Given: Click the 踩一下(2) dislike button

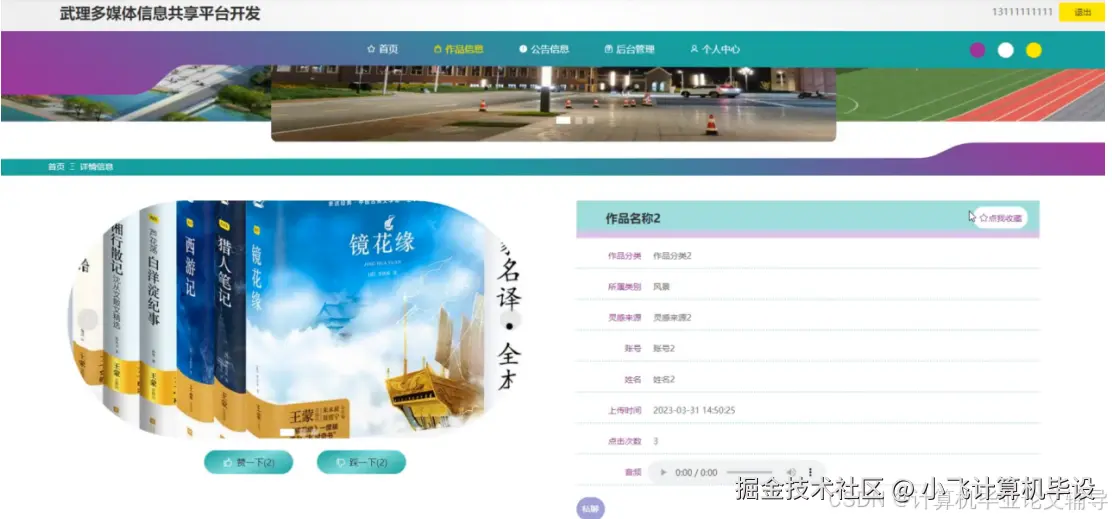Looking at the screenshot, I should coord(361,462).
